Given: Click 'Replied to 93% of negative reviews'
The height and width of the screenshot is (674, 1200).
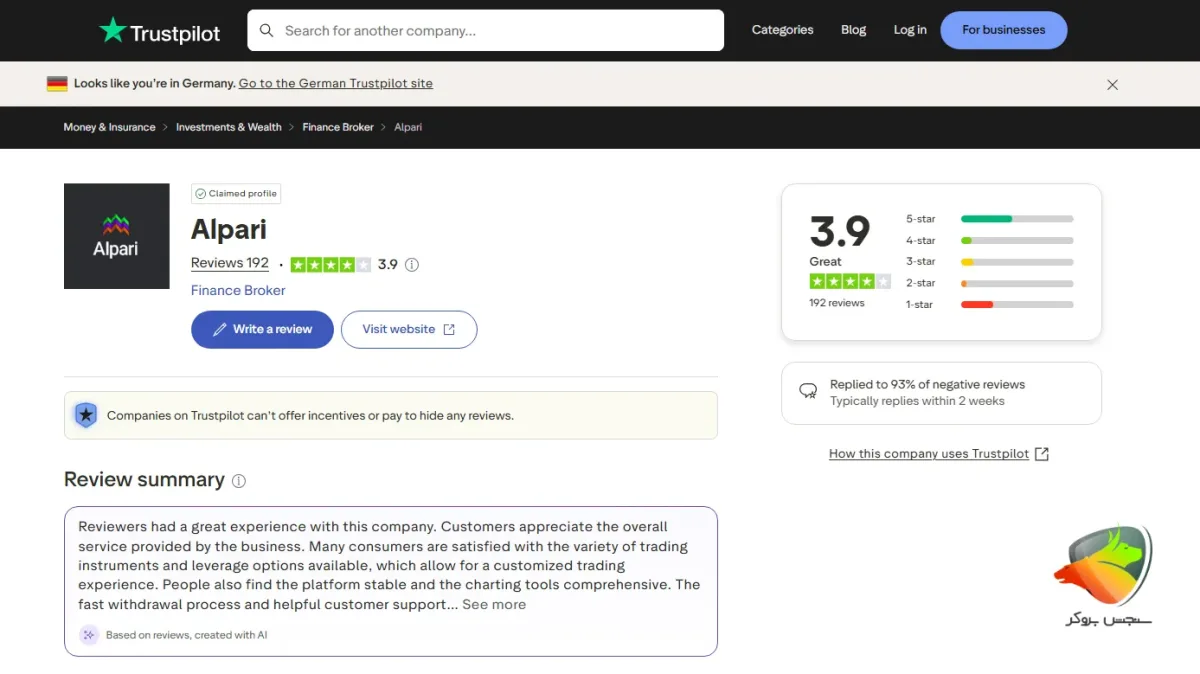Looking at the screenshot, I should click(927, 384).
